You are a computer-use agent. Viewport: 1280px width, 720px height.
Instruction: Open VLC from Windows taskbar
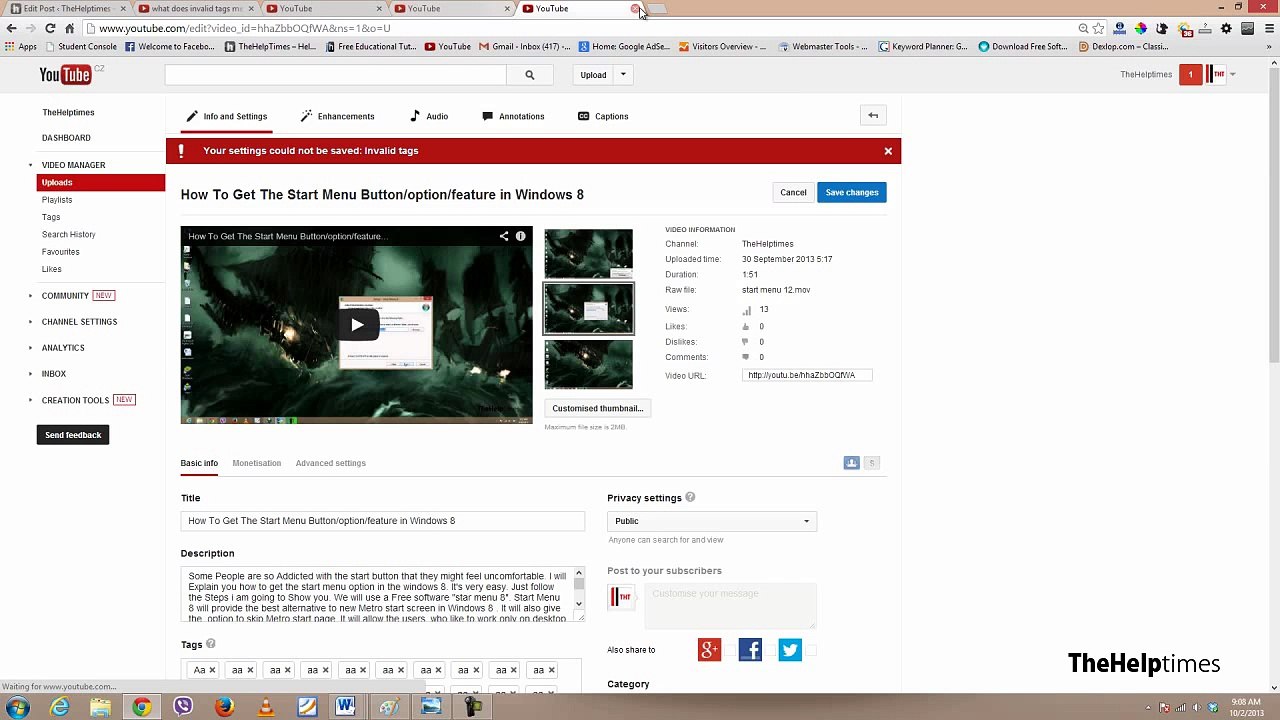265,707
